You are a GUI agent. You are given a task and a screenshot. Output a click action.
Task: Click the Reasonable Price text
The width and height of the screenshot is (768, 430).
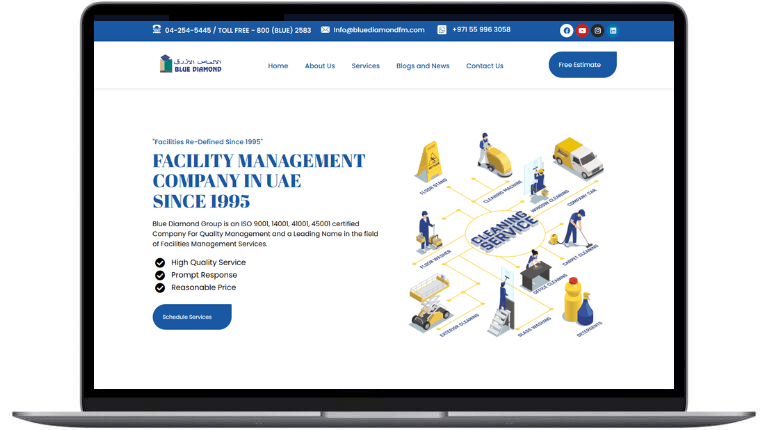click(203, 287)
